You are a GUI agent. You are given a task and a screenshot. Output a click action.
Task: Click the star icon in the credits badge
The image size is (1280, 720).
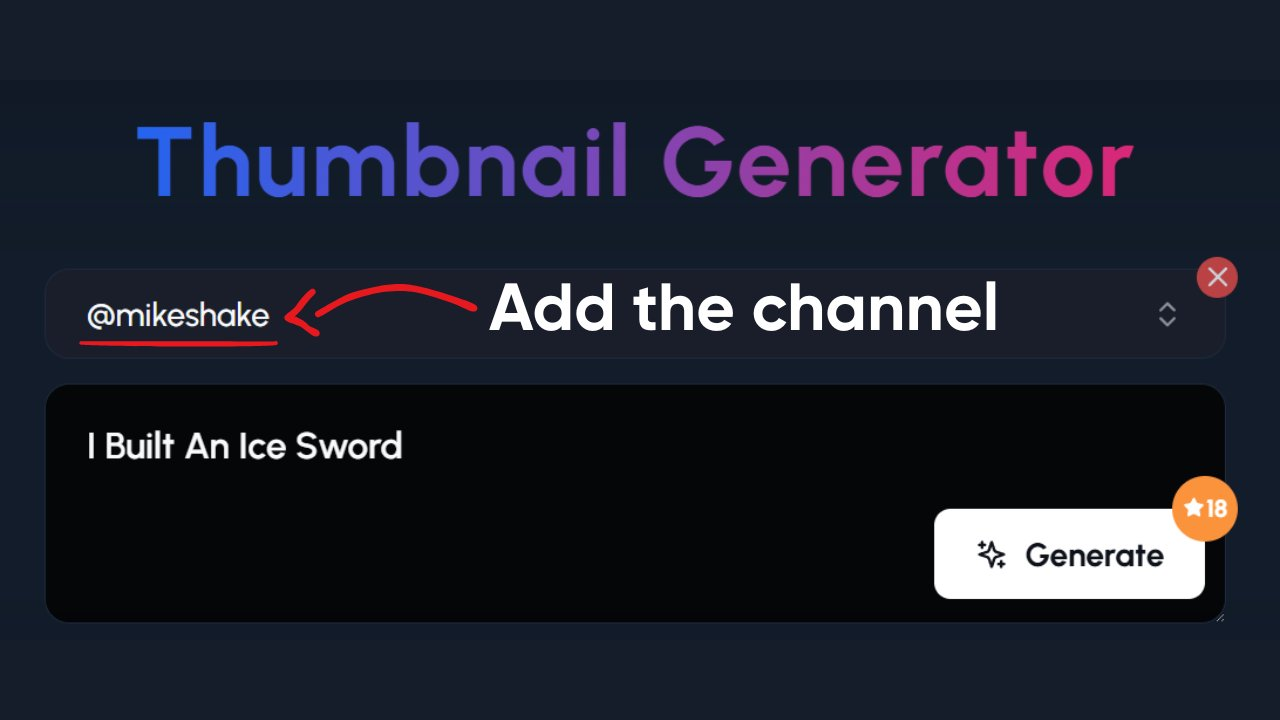1193,509
